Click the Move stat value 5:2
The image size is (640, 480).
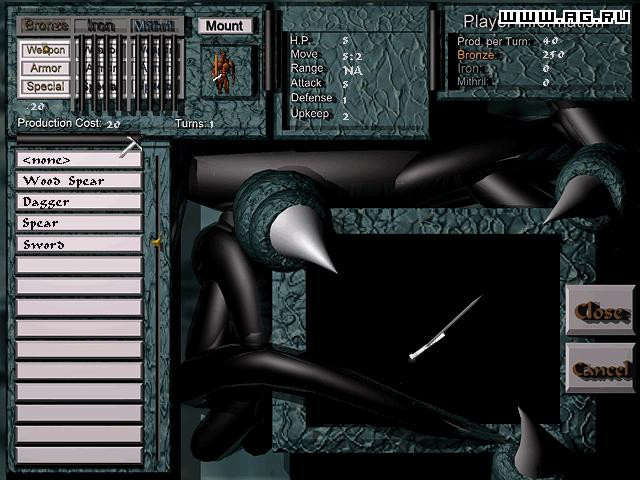tap(352, 57)
